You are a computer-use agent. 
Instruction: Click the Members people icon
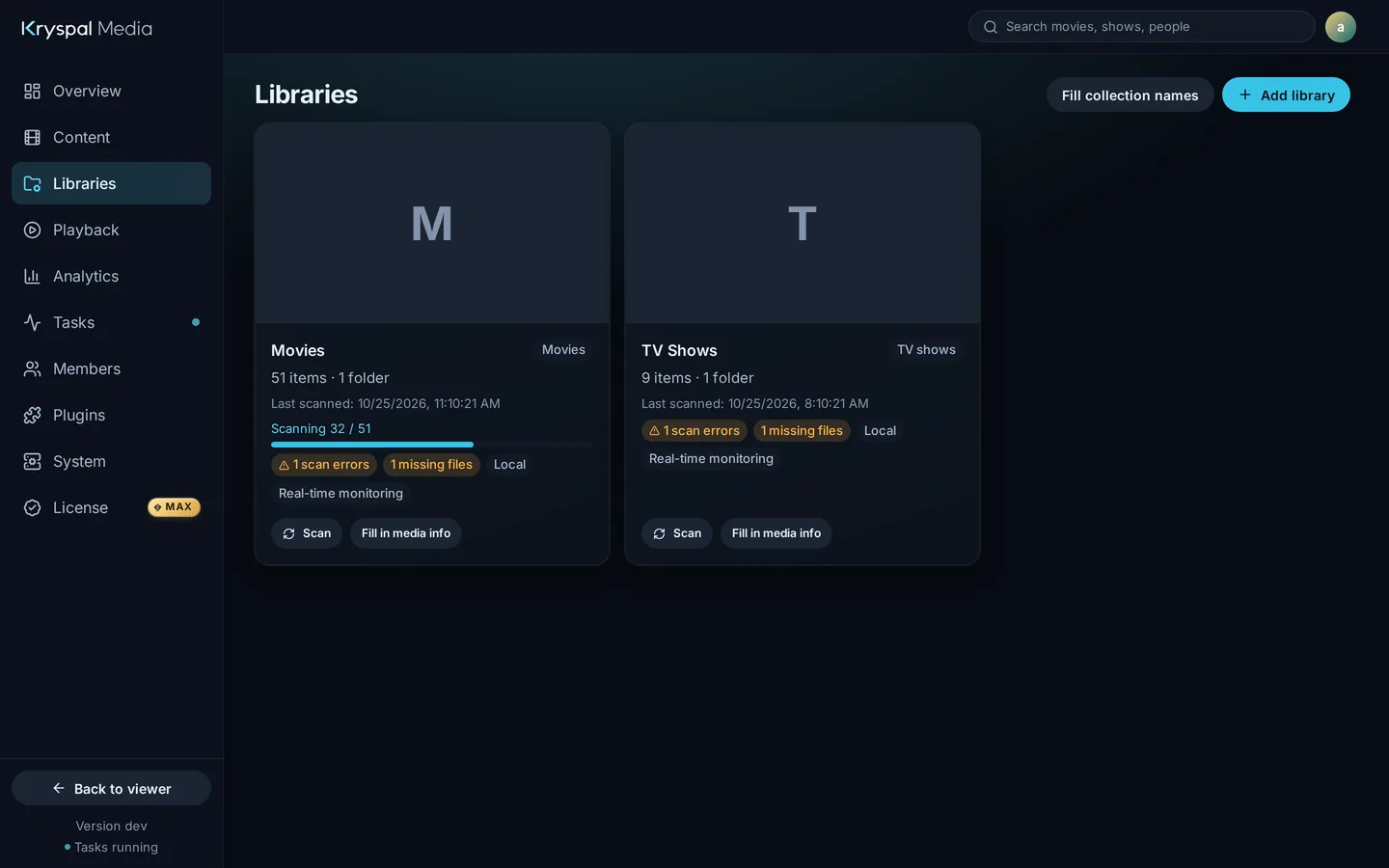point(32,368)
